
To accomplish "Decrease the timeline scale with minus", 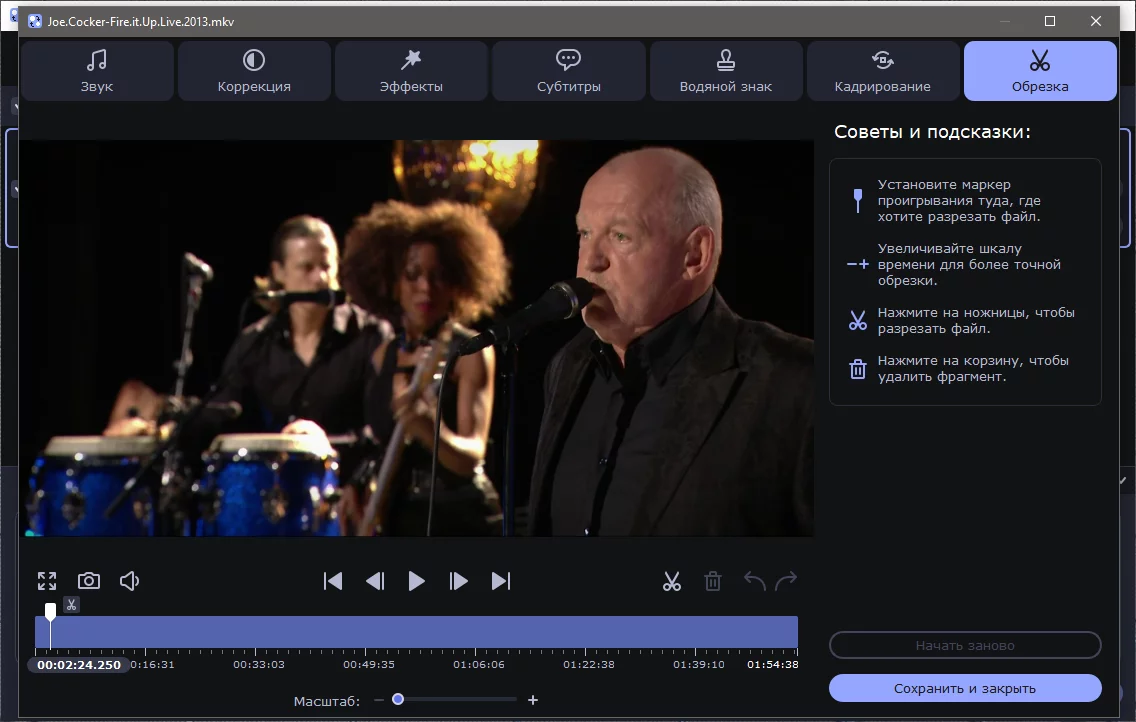I will click(x=379, y=700).
